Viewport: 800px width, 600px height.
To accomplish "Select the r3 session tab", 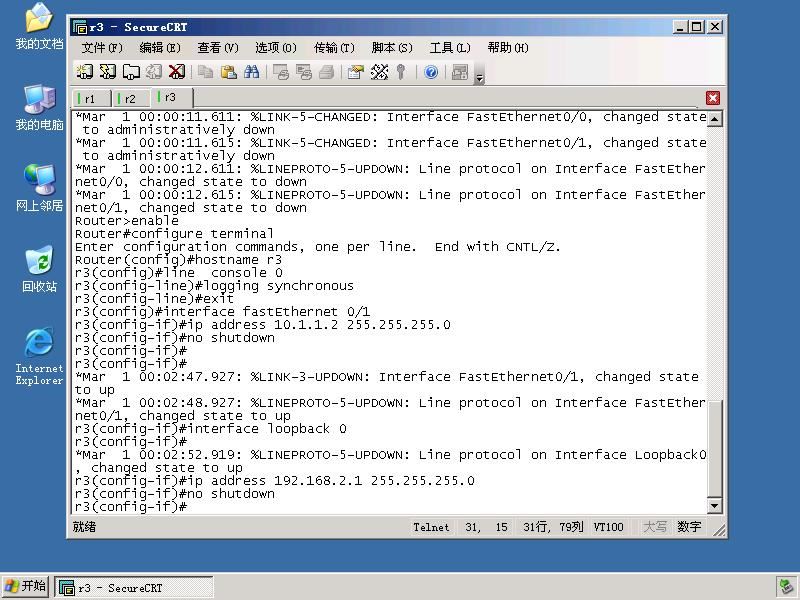I will click(170, 97).
